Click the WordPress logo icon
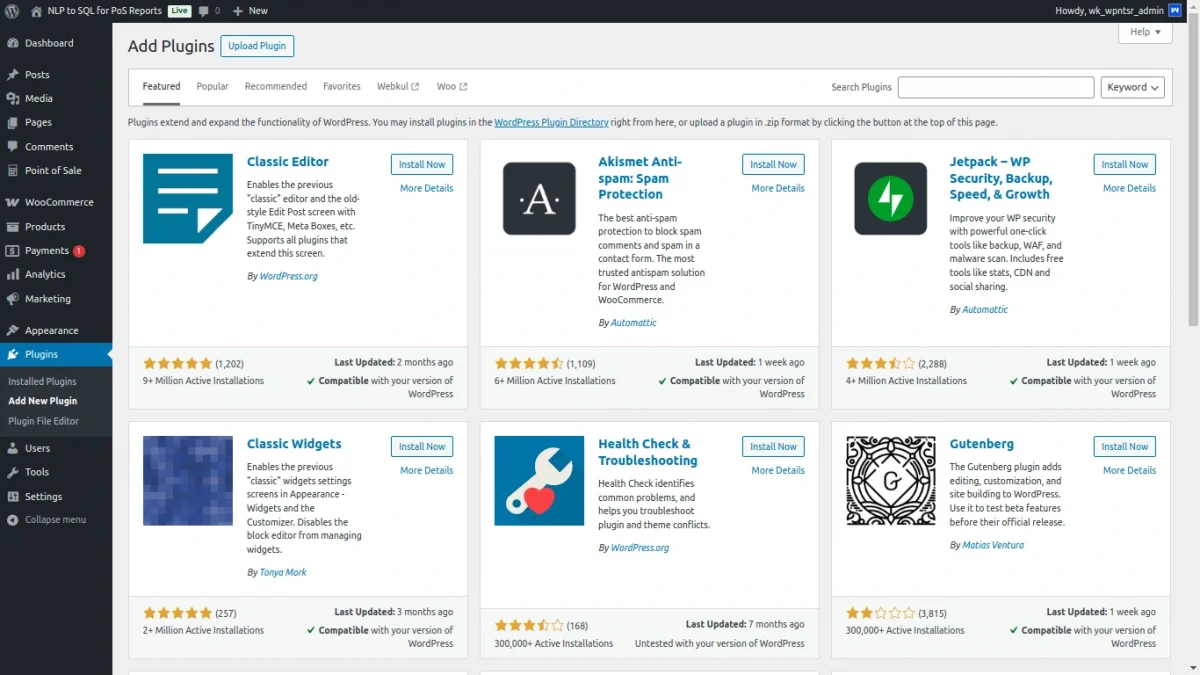This screenshot has width=1200, height=675. tap(13, 11)
